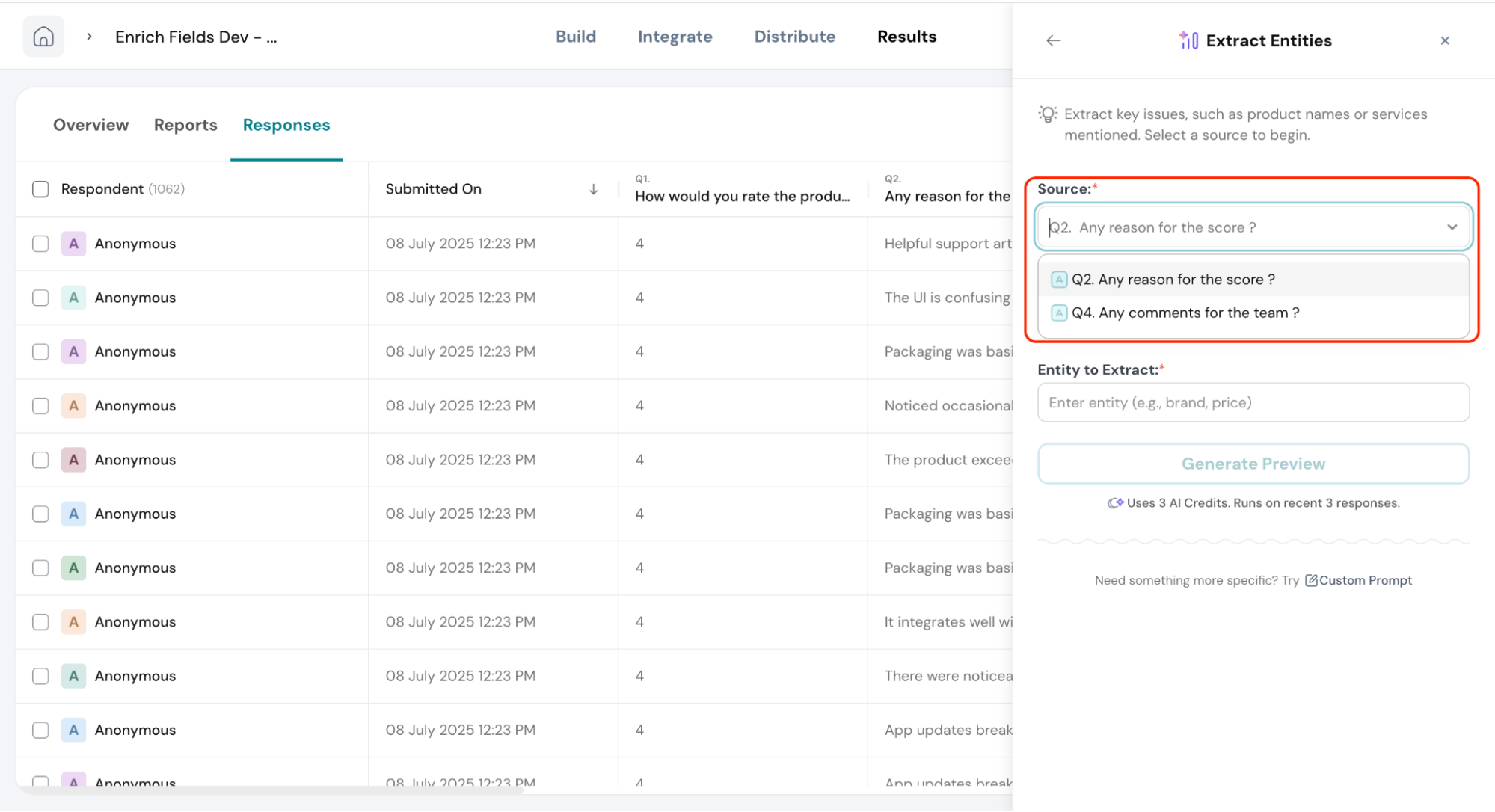Screen dimensions: 1495x812
Task: Switch to the Overview tab
Action: click(90, 125)
